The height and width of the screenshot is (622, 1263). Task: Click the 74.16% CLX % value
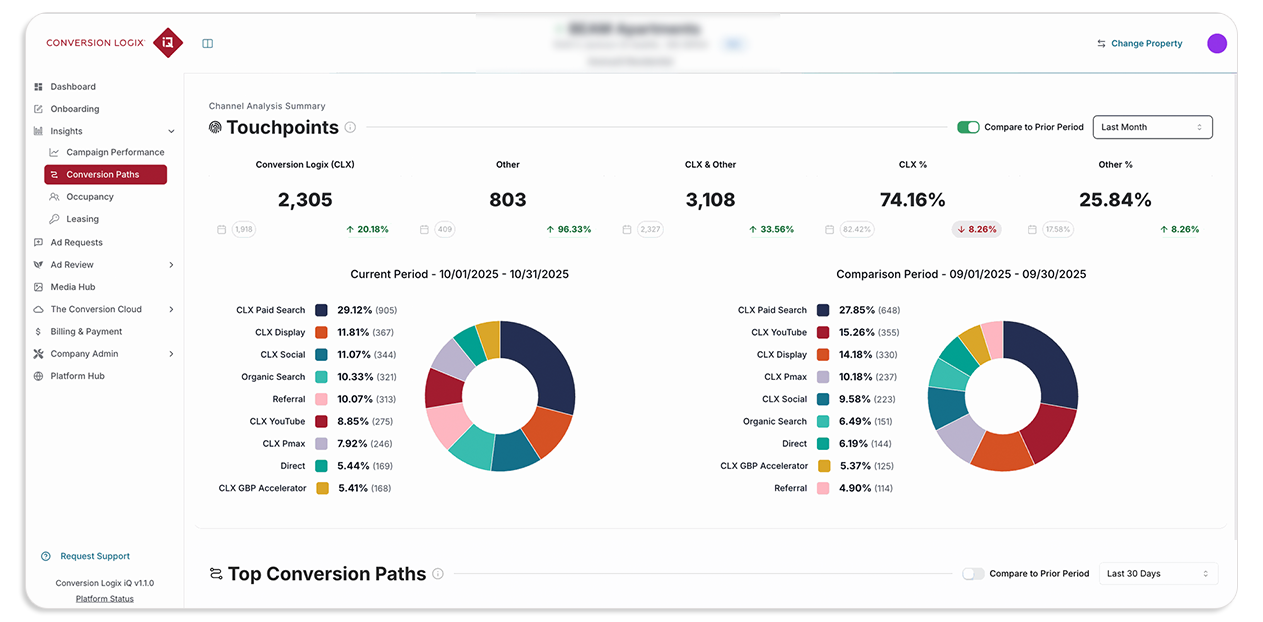coord(913,200)
